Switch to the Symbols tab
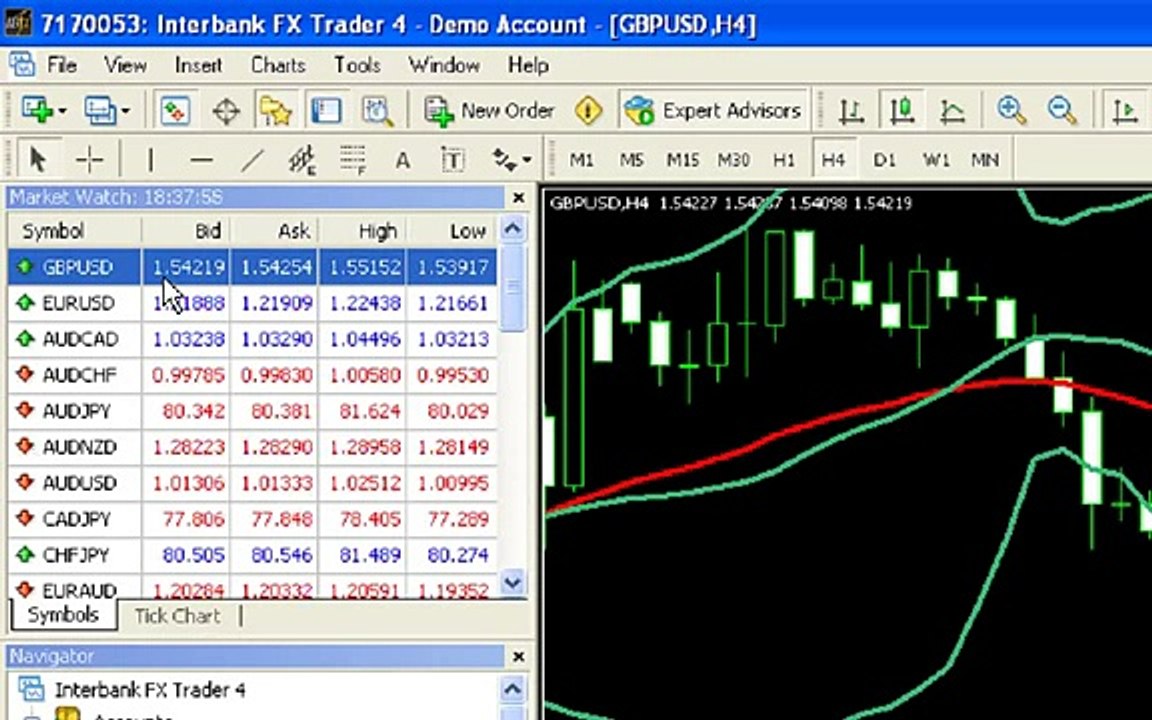This screenshot has width=1152, height=720. tap(63, 615)
